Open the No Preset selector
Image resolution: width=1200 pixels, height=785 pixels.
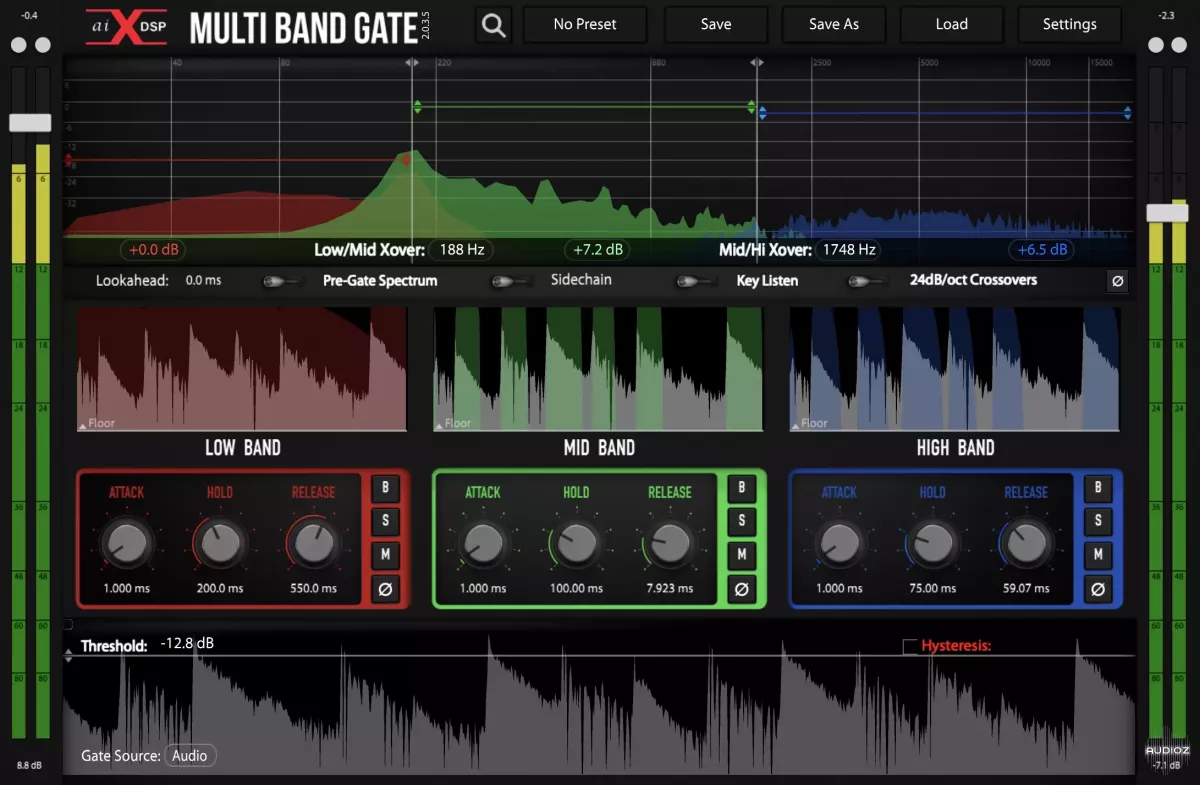(x=585, y=24)
